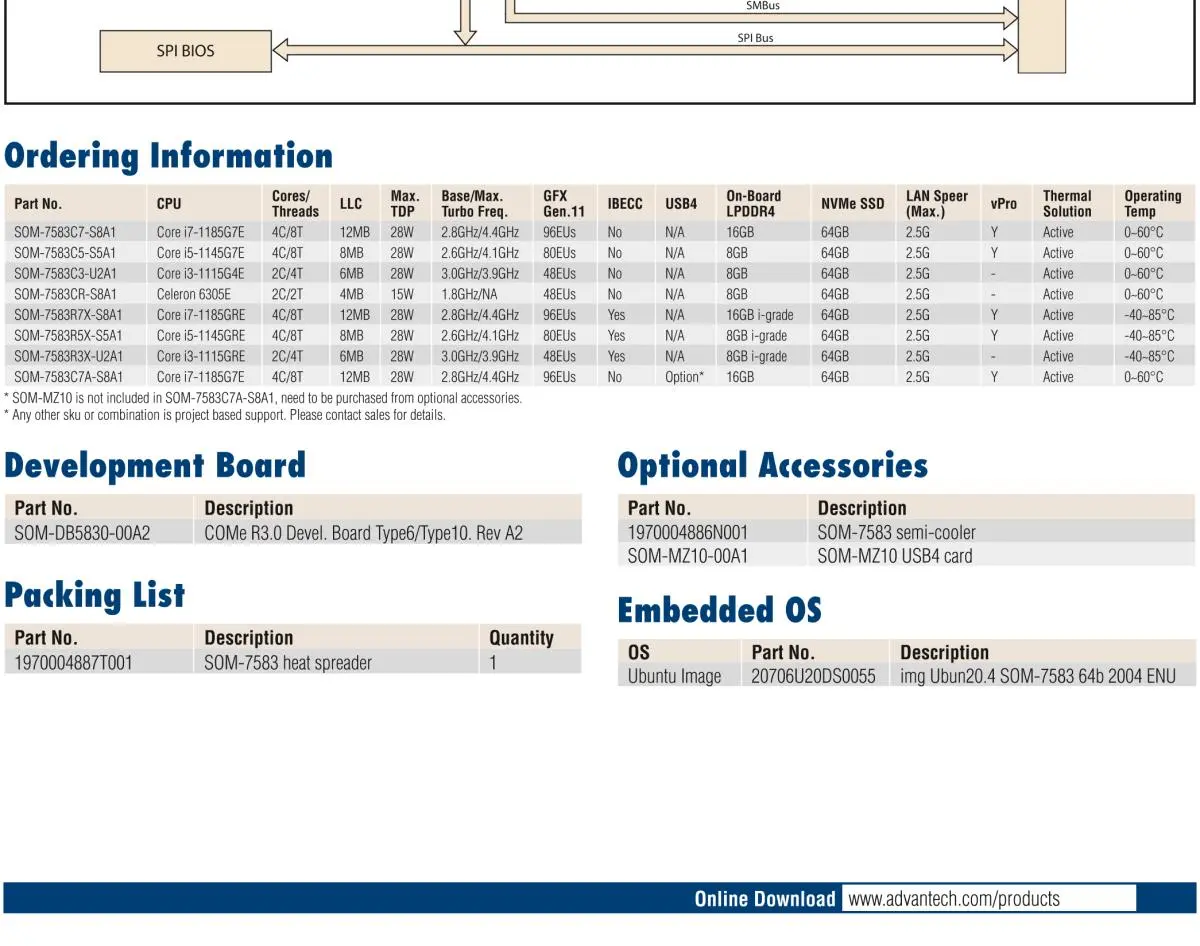Click the LAN Speer (Max.) column header

[x=937, y=204]
